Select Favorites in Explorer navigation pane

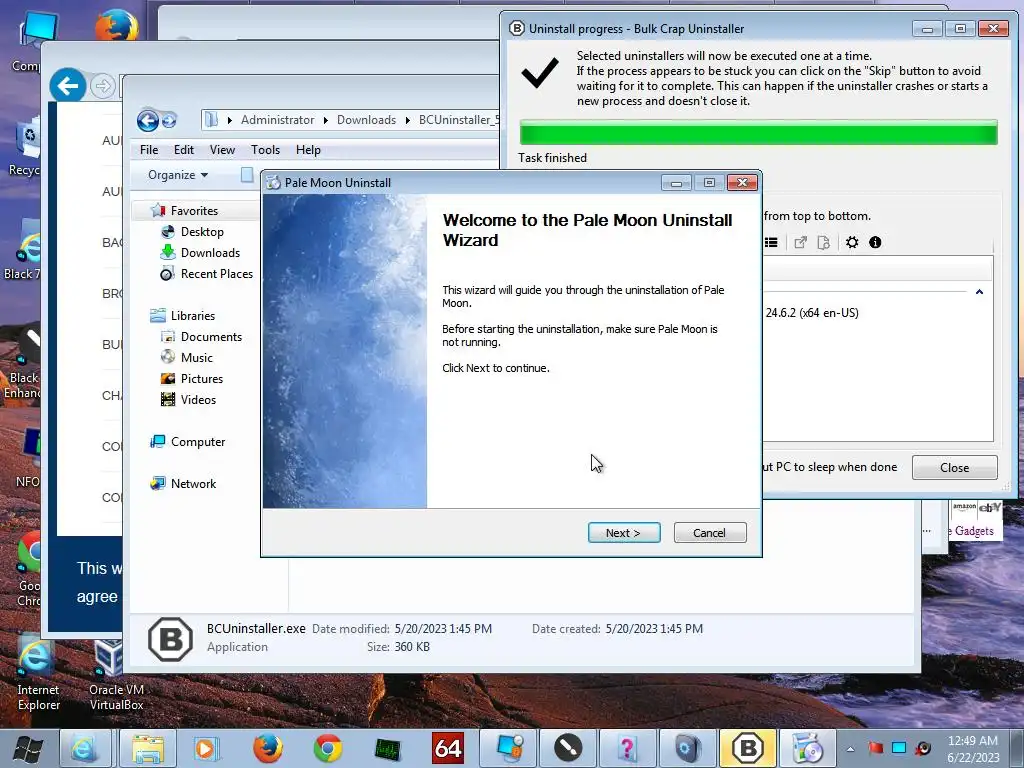[x=194, y=211]
